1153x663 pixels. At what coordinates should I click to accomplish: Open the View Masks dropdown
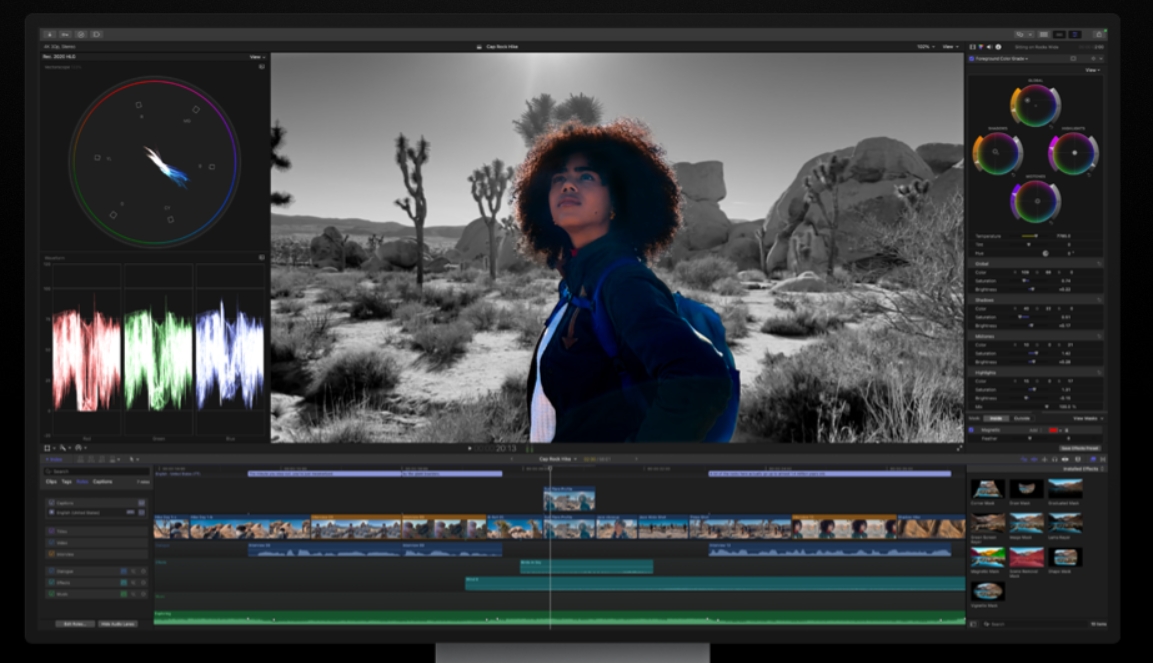(x=1088, y=418)
